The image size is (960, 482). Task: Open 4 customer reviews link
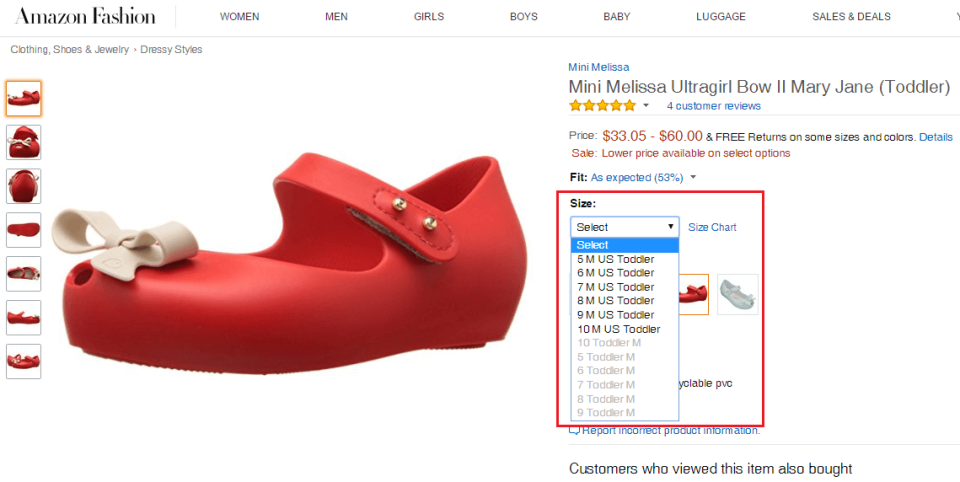714,106
